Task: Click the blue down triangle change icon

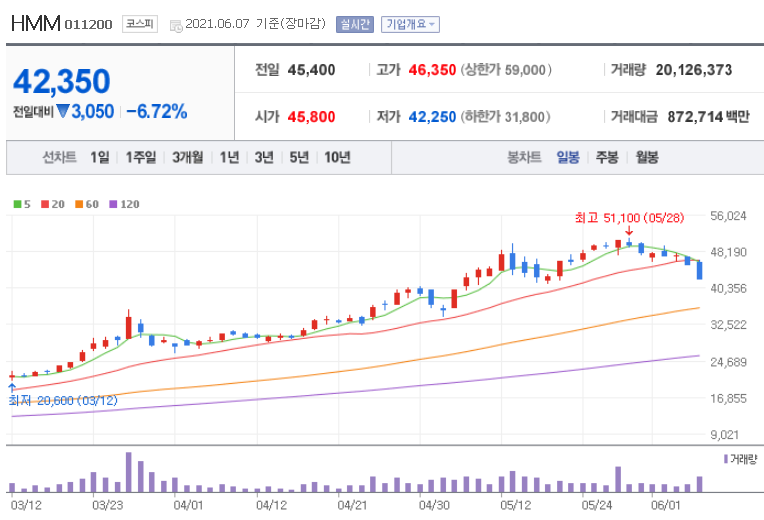Action: [63, 111]
